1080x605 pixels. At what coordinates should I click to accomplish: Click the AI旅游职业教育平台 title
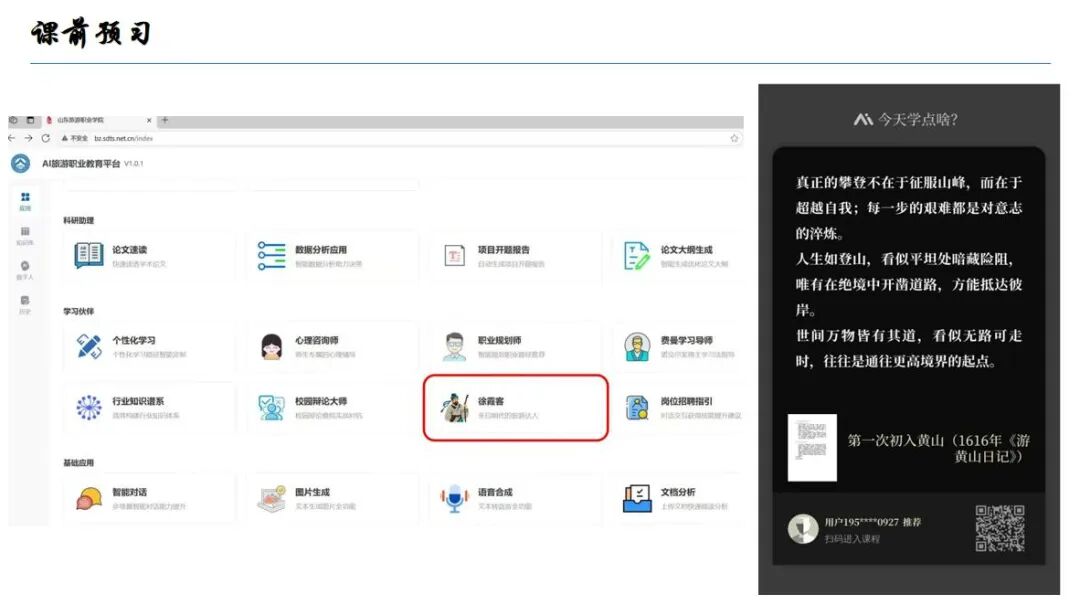(81, 164)
